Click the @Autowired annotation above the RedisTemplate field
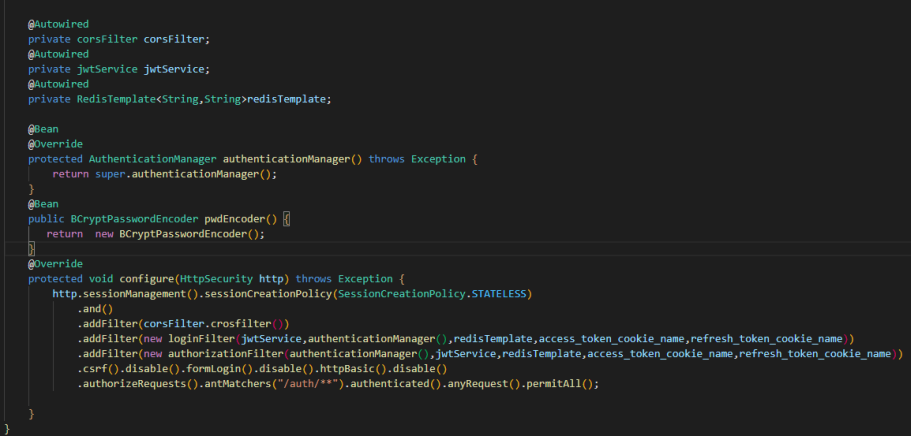The image size is (911, 436). click(x=58, y=84)
